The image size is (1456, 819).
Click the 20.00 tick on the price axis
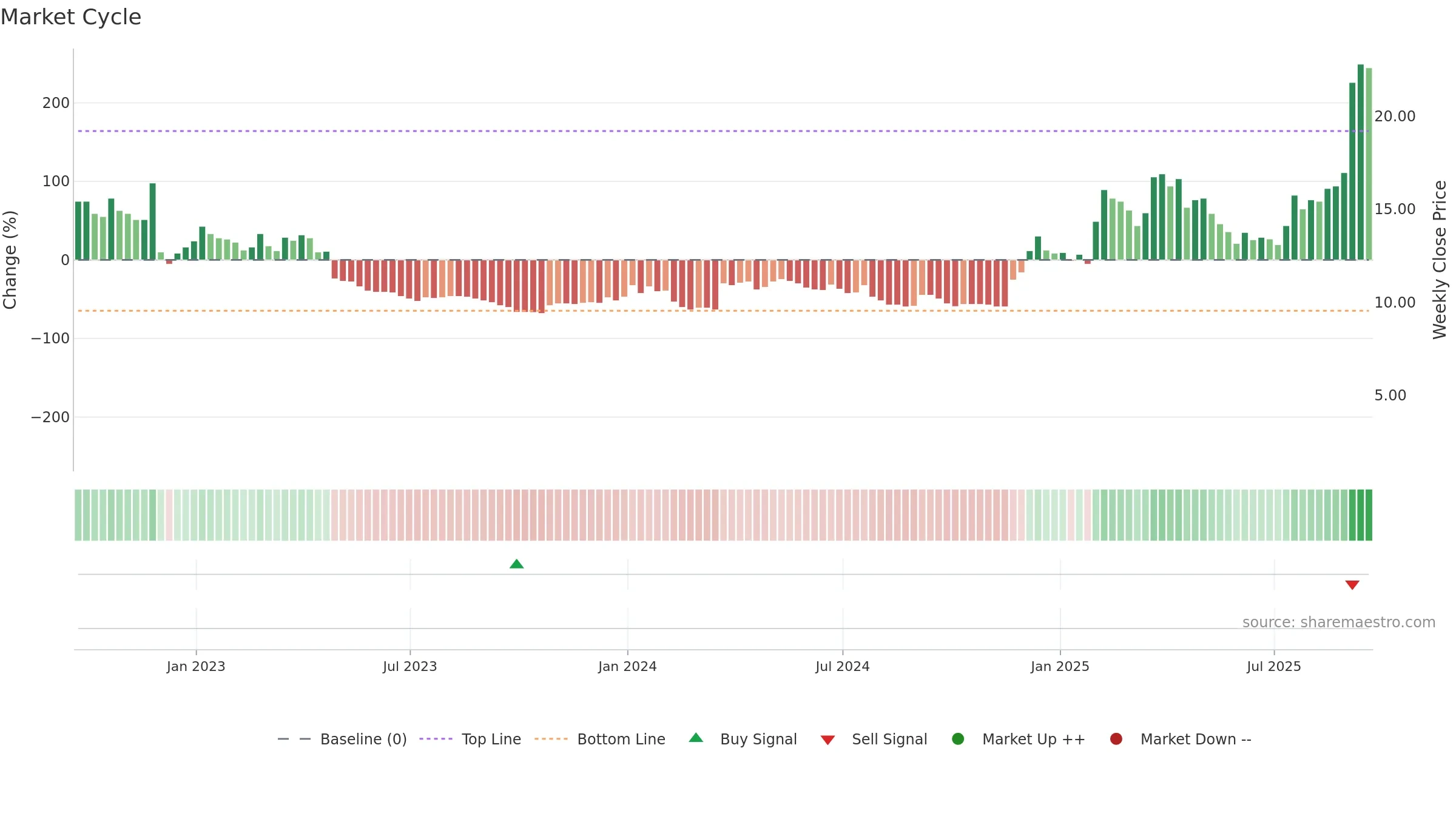coord(1395,116)
